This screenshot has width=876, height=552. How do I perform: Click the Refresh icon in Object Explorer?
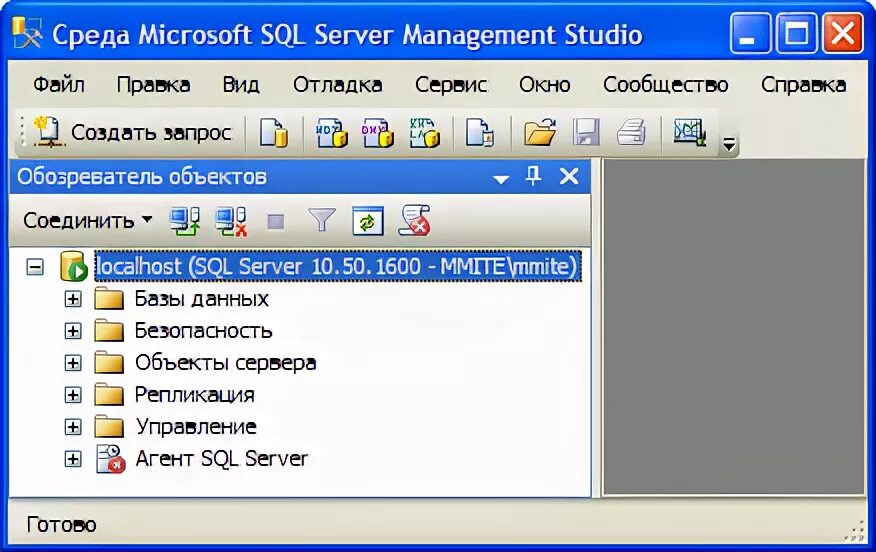tap(368, 221)
